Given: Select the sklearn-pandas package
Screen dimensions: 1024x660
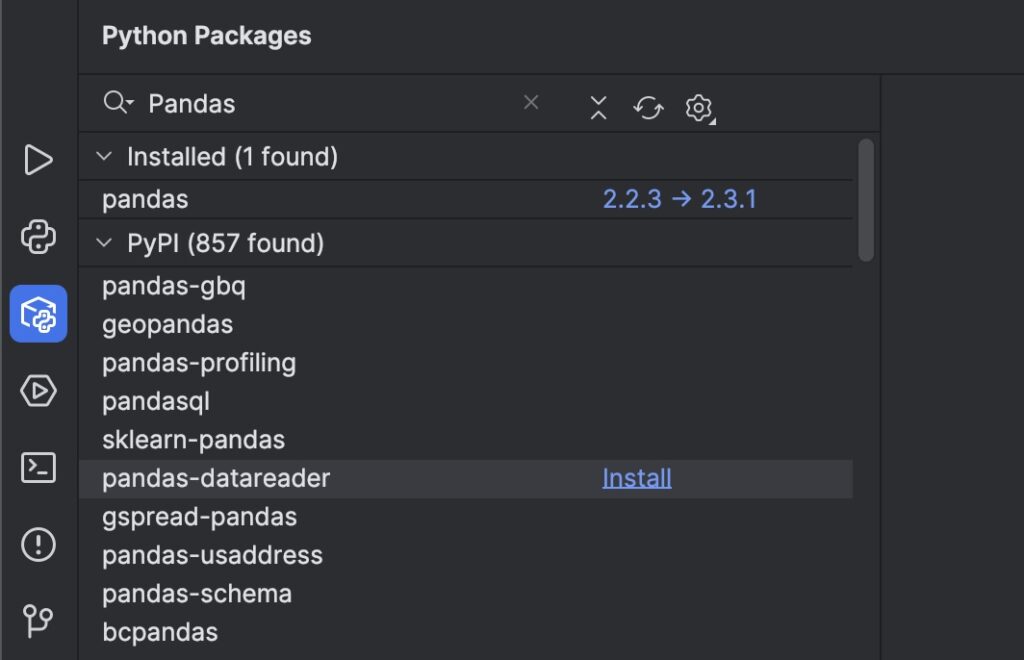Looking at the screenshot, I should click(466, 440).
